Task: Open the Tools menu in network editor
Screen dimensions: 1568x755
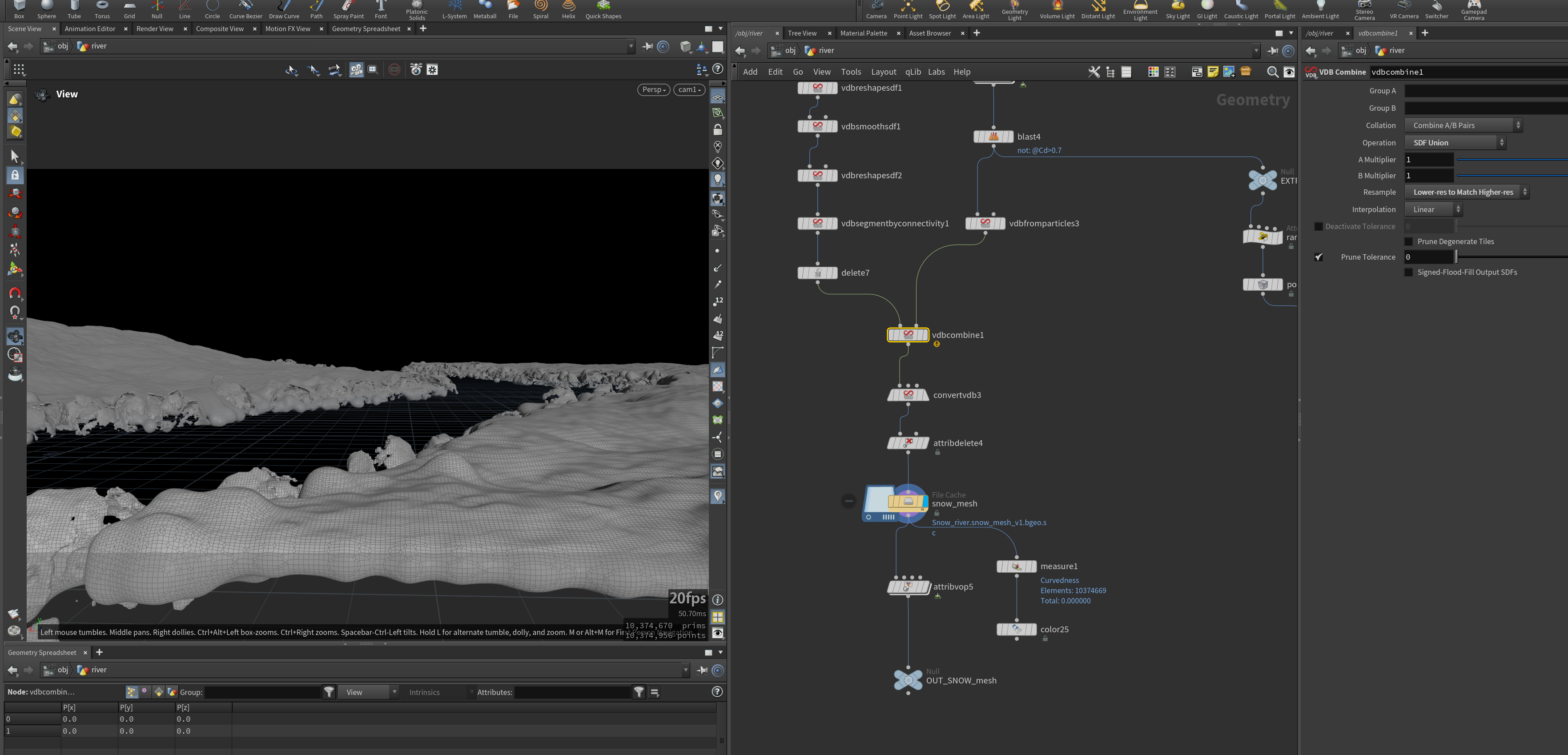Action: coord(850,72)
